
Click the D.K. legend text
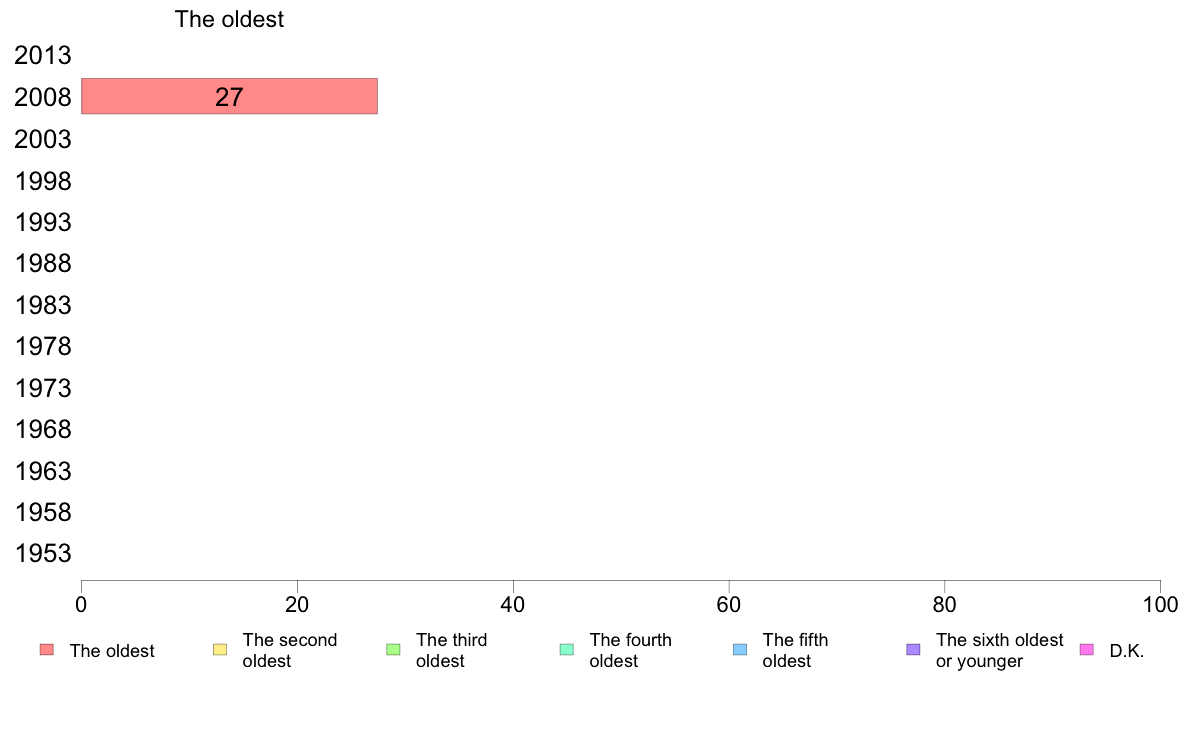1127,651
